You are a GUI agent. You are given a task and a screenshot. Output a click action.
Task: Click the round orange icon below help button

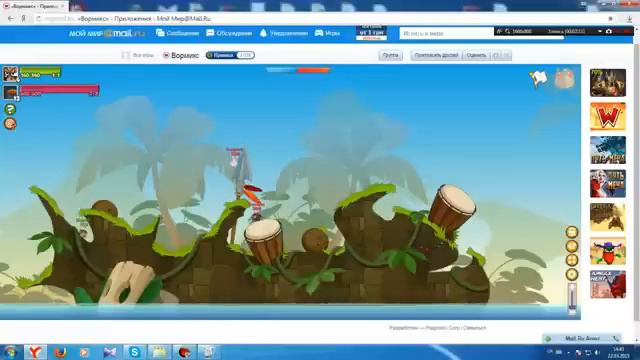pyautogui.click(x=10, y=124)
